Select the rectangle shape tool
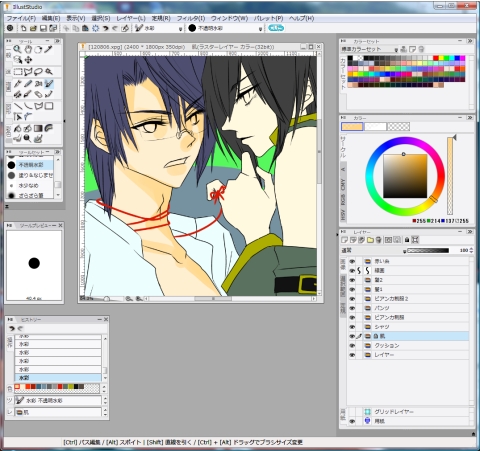The width and height of the screenshot is (480, 451). click(x=49, y=106)
